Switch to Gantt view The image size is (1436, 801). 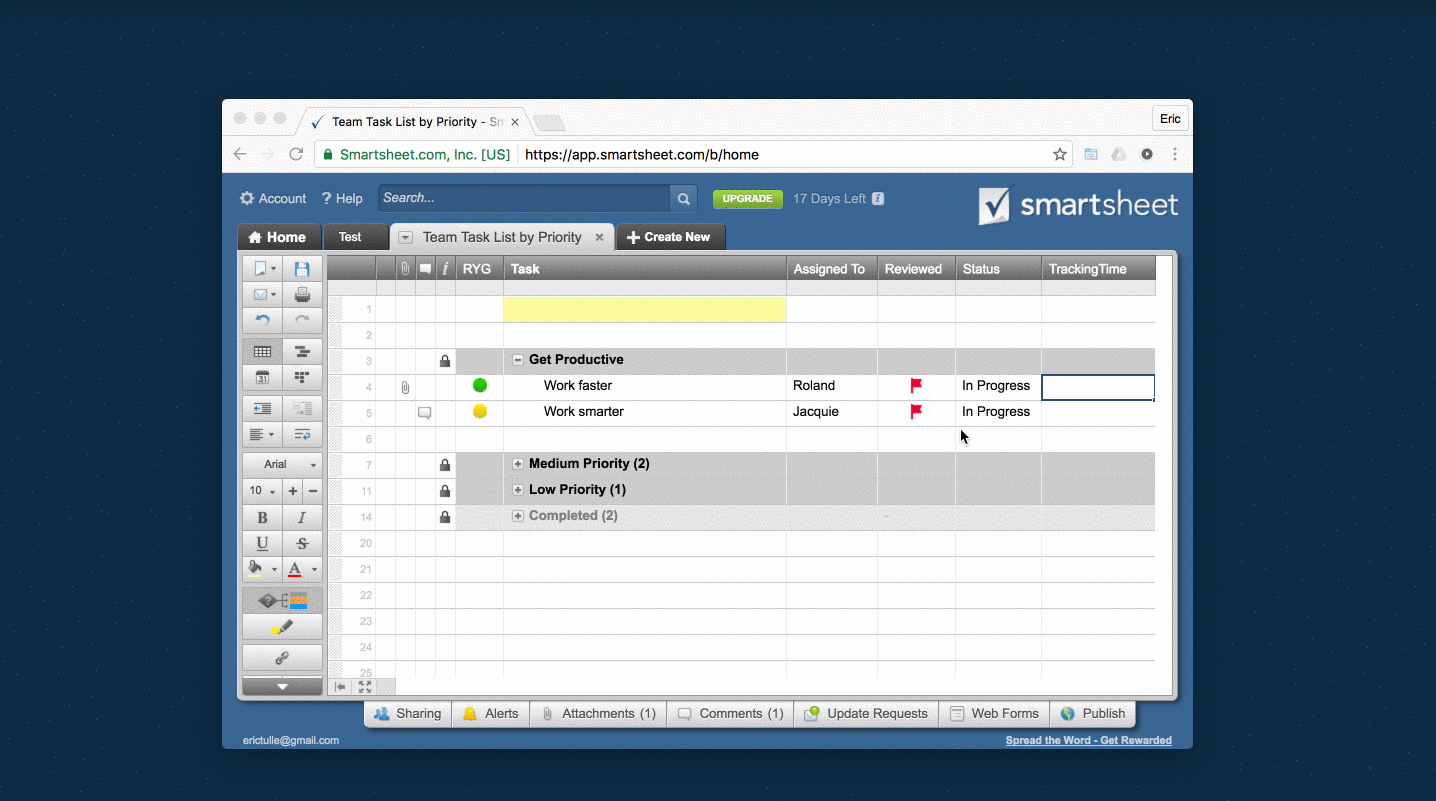click(x=302, y=351)
